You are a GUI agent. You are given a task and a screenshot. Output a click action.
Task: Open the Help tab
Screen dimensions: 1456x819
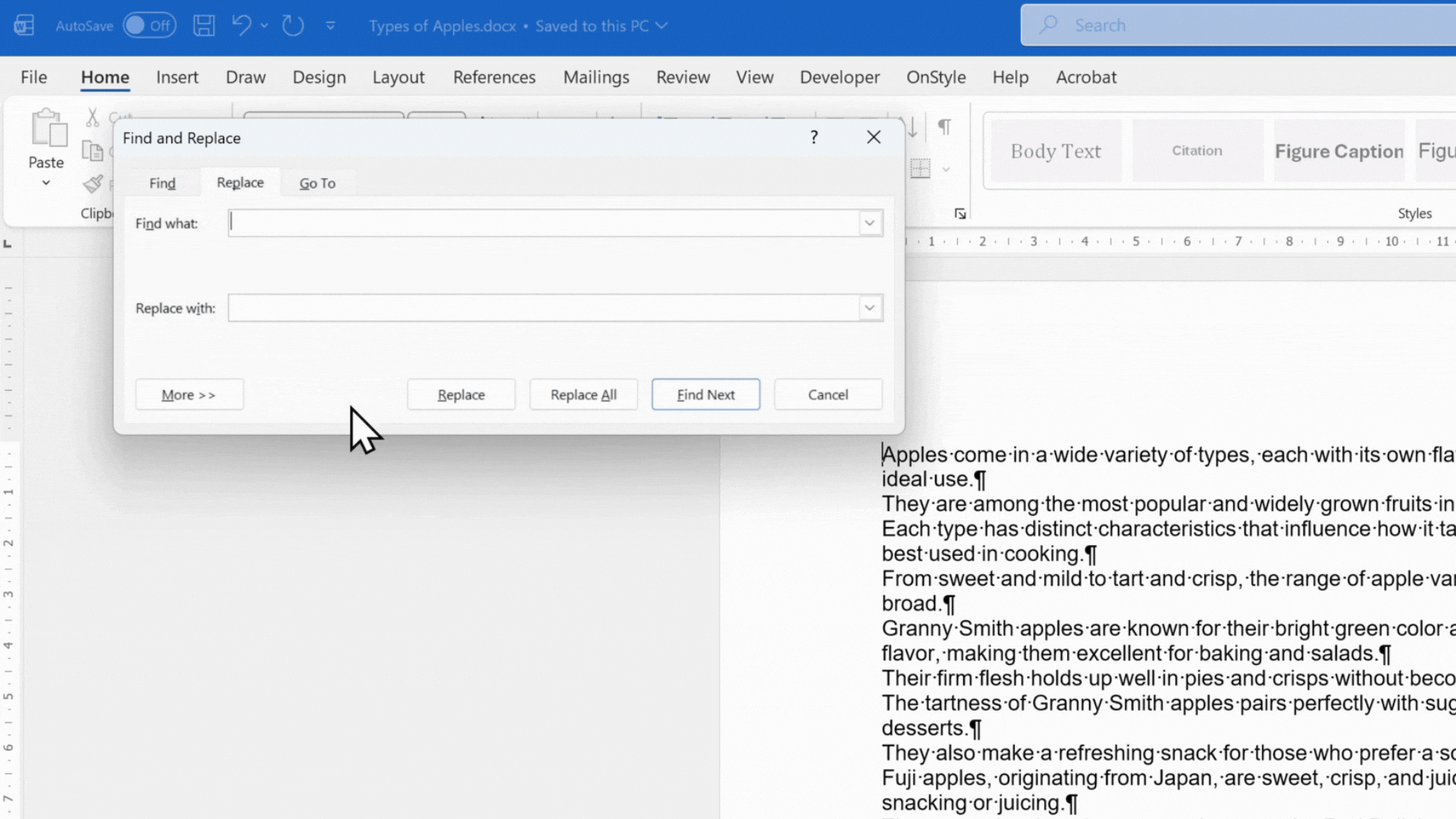pyautogui.click(x=1010, y=77)
